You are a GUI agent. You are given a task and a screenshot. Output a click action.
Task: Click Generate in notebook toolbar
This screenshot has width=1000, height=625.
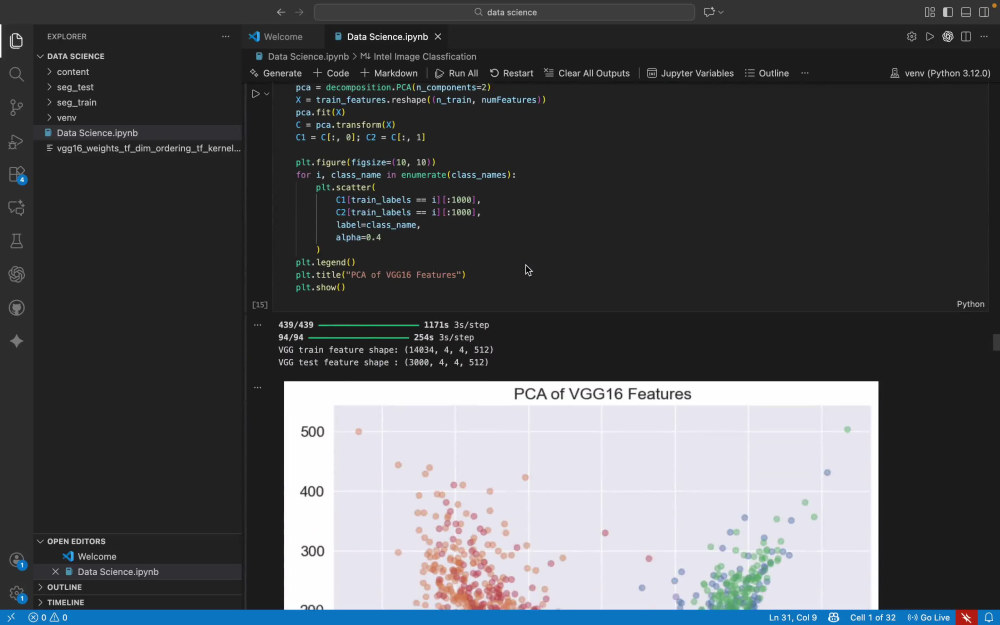coord(276,73)
